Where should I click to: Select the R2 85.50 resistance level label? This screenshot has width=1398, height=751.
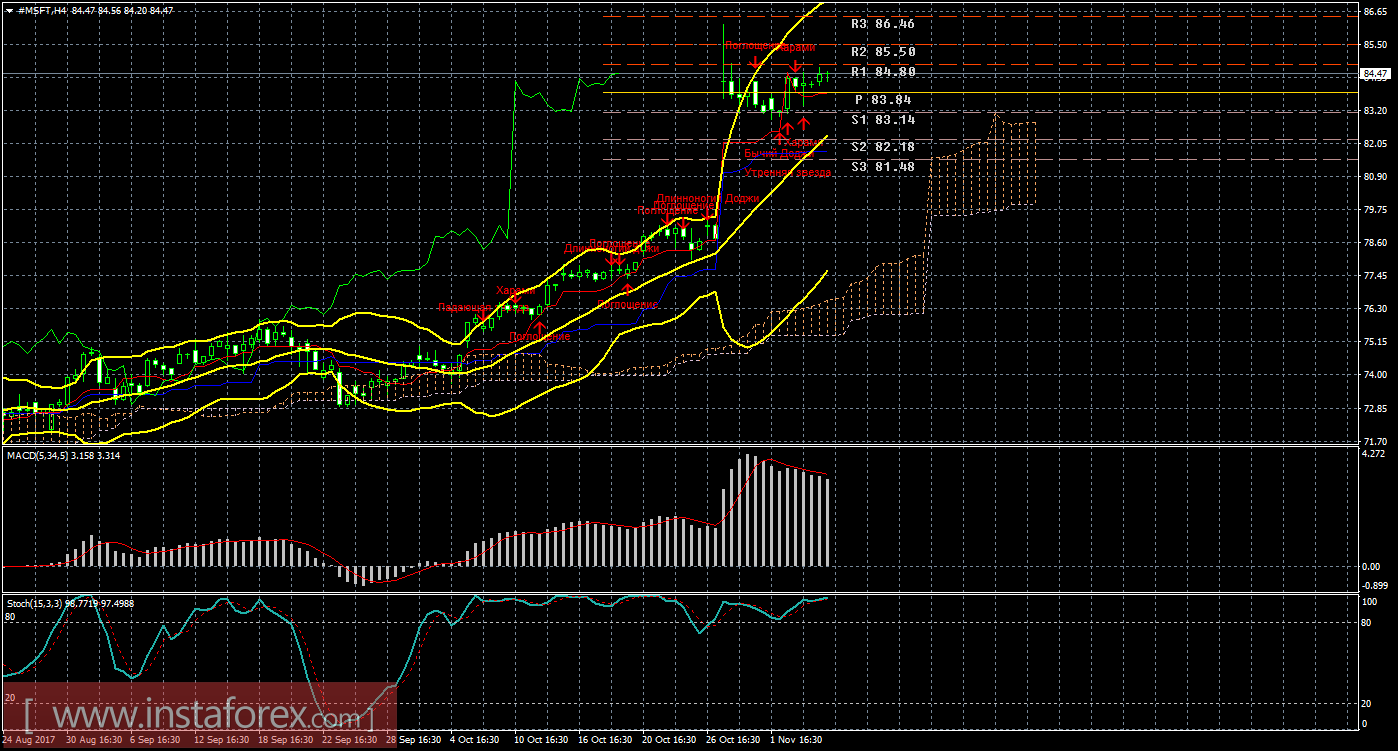(x=883, y=51)
